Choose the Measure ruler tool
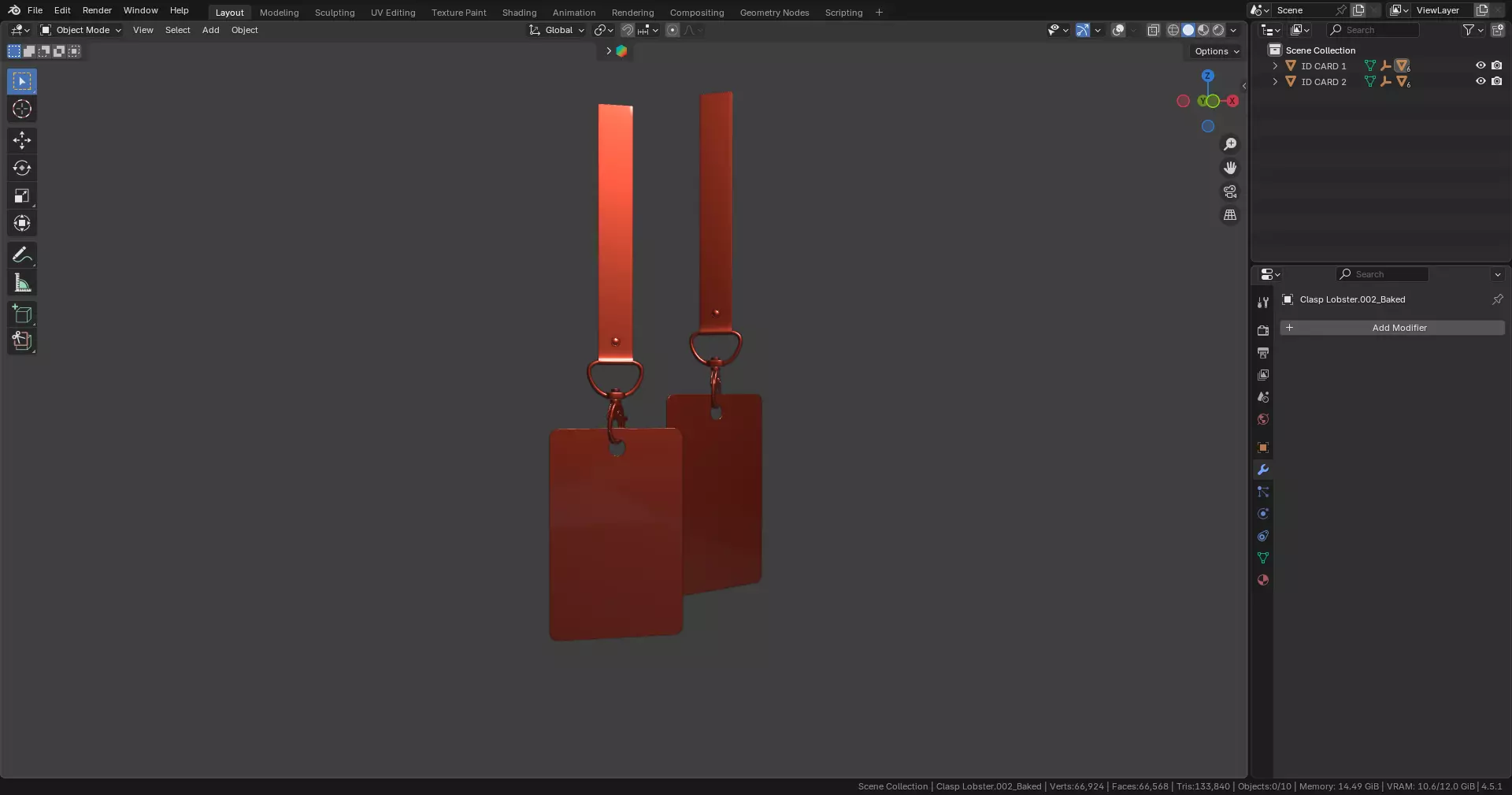Screen dimensions: 1512x795 [22, 282]
